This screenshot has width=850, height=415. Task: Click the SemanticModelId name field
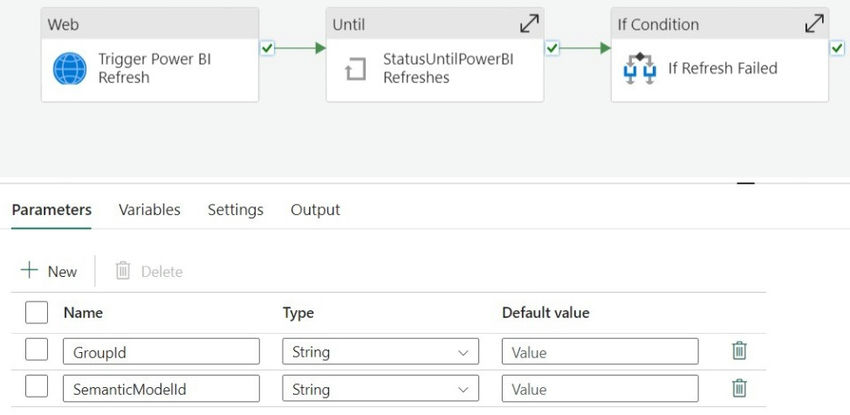coord(161,389)
